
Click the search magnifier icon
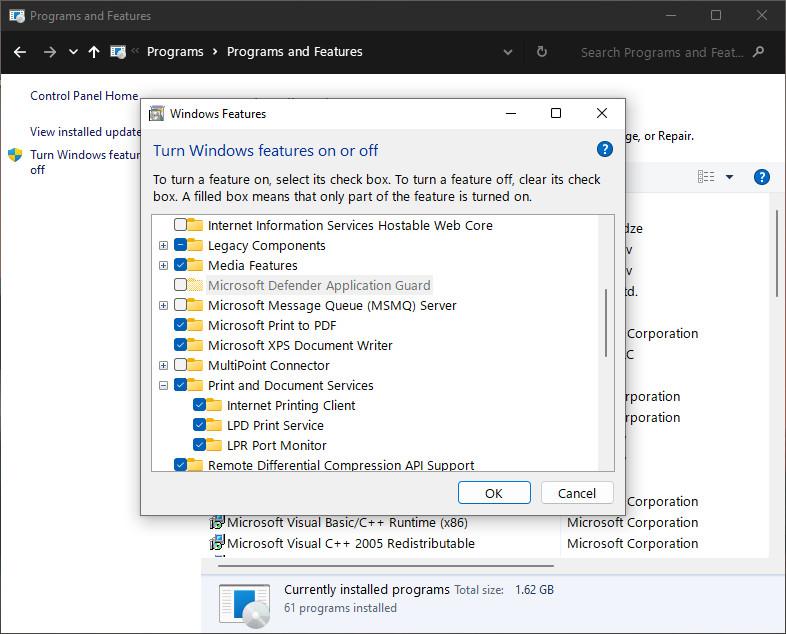758,52
